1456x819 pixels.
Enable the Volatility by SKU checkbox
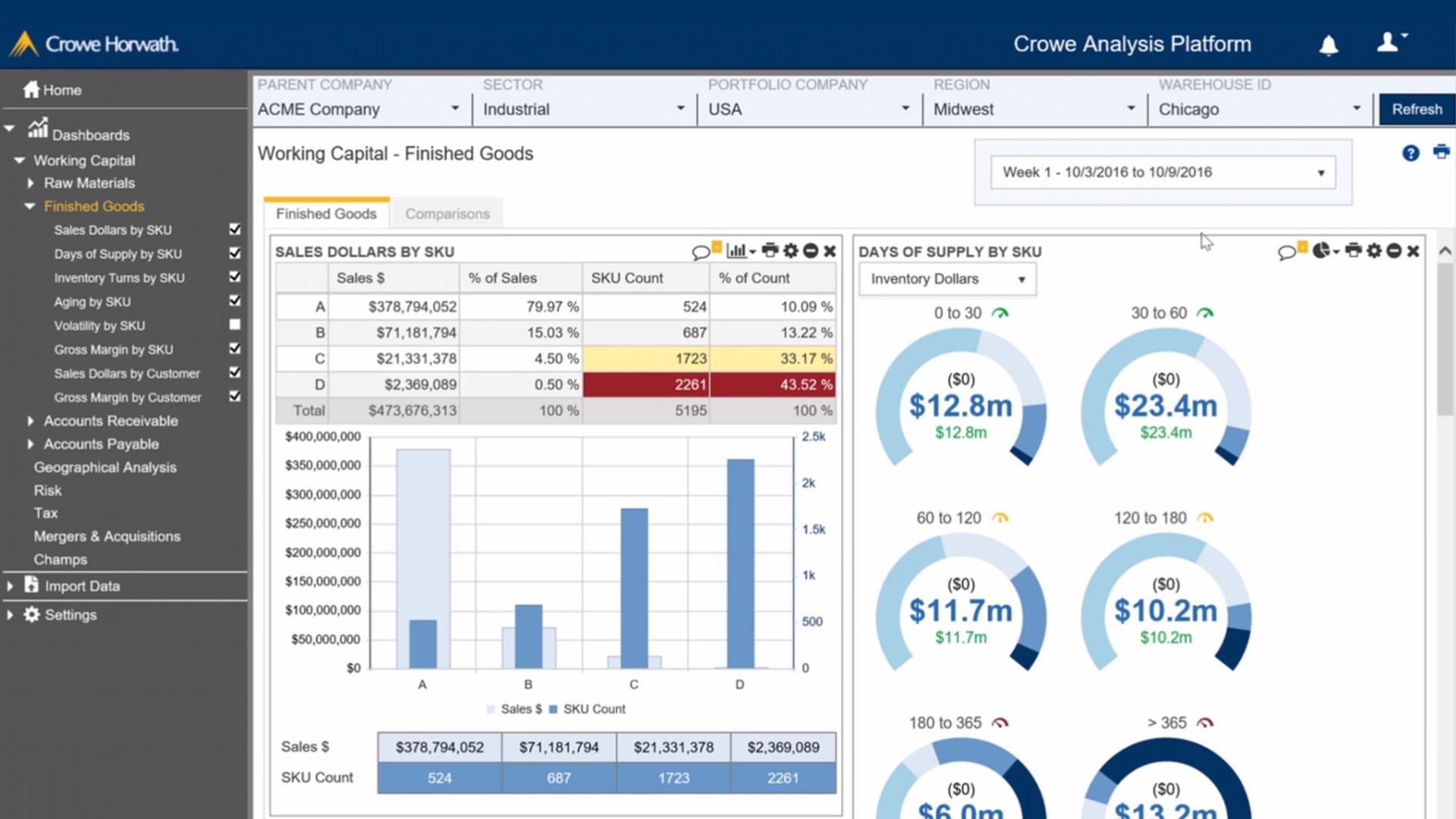pyautogui.click(x=235, y=325)
